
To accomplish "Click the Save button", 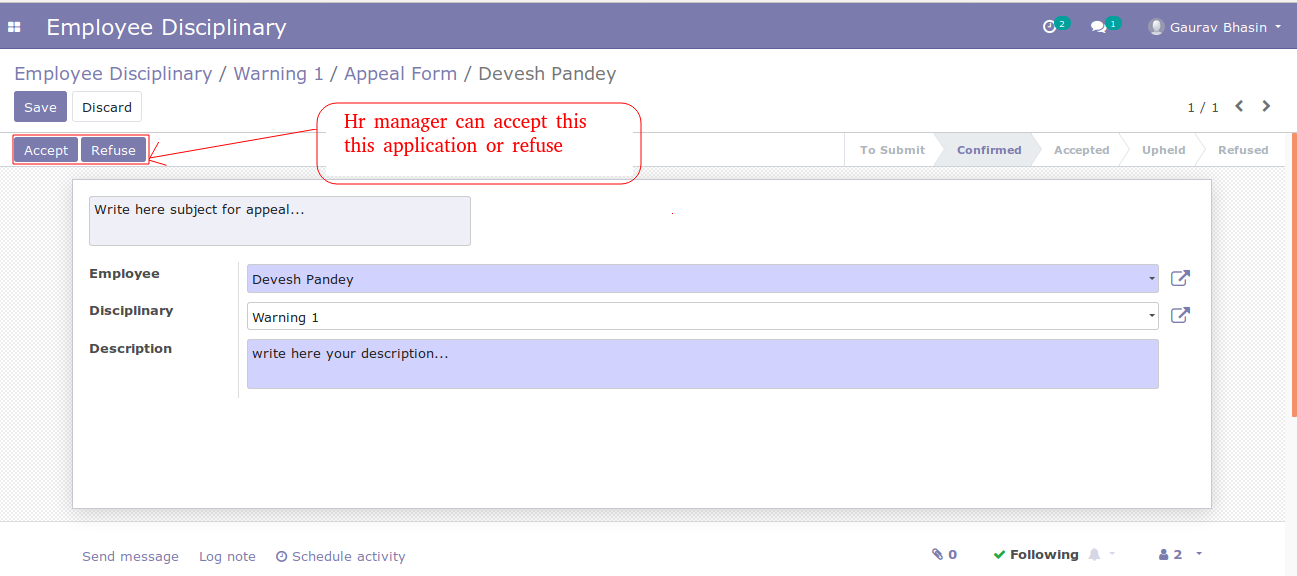I will point(40,107).
